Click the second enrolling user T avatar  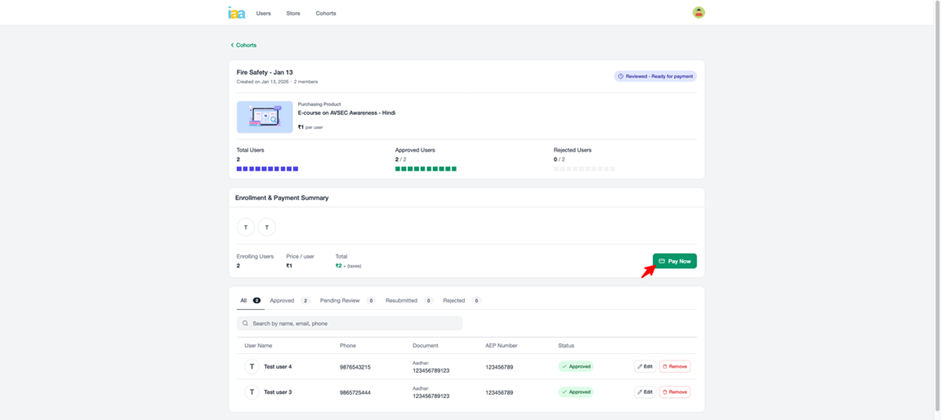[x=267, y=227]
